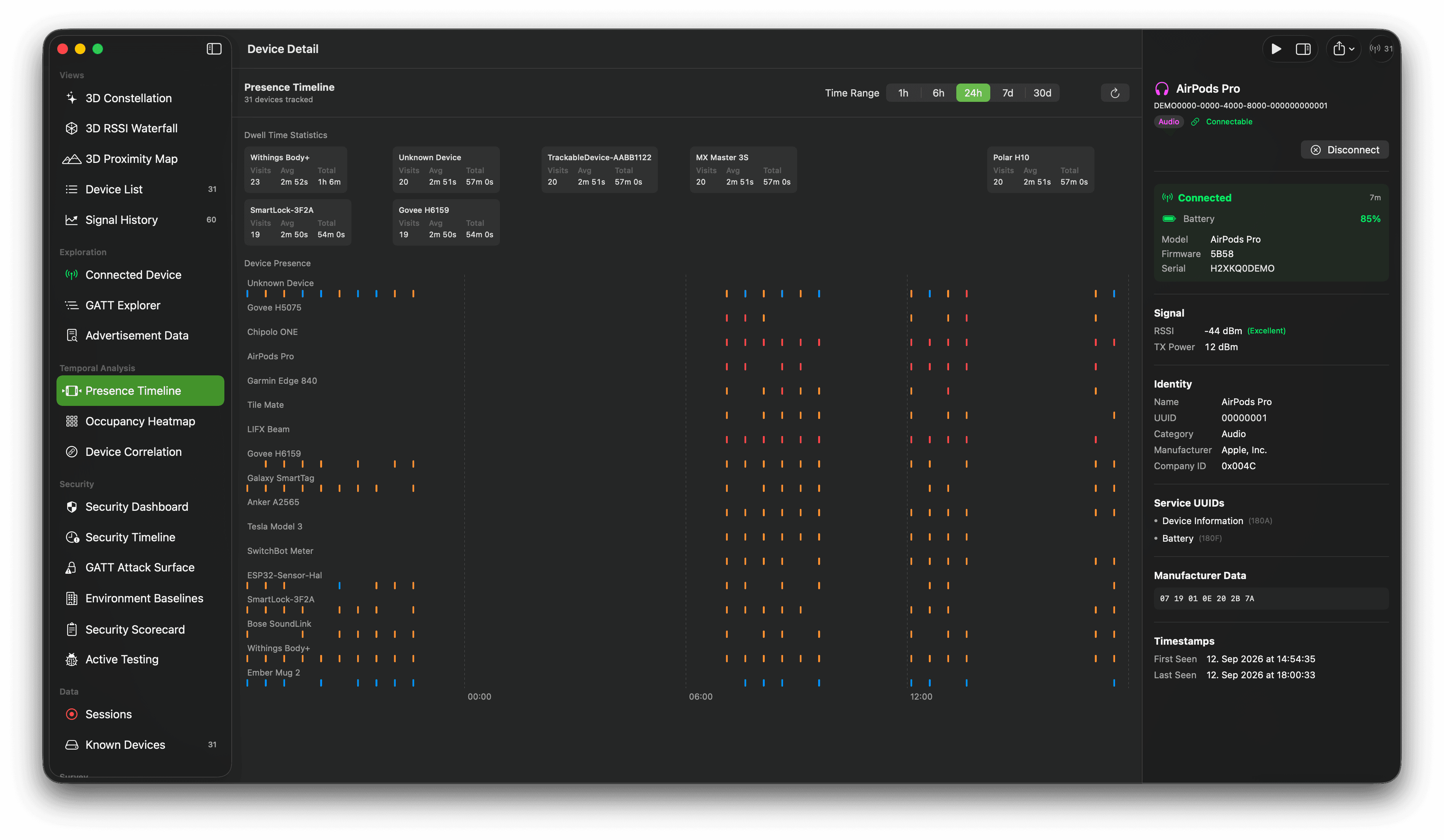Image resolution: width=1444 pixels, height=840 pixels.
Task: Open Advertisement Data
Action: [140, 335]
